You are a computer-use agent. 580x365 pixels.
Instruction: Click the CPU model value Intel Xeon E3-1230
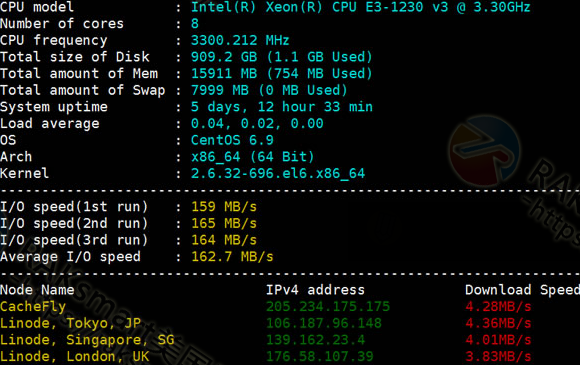pyautogui.click(x=361, y=7)
